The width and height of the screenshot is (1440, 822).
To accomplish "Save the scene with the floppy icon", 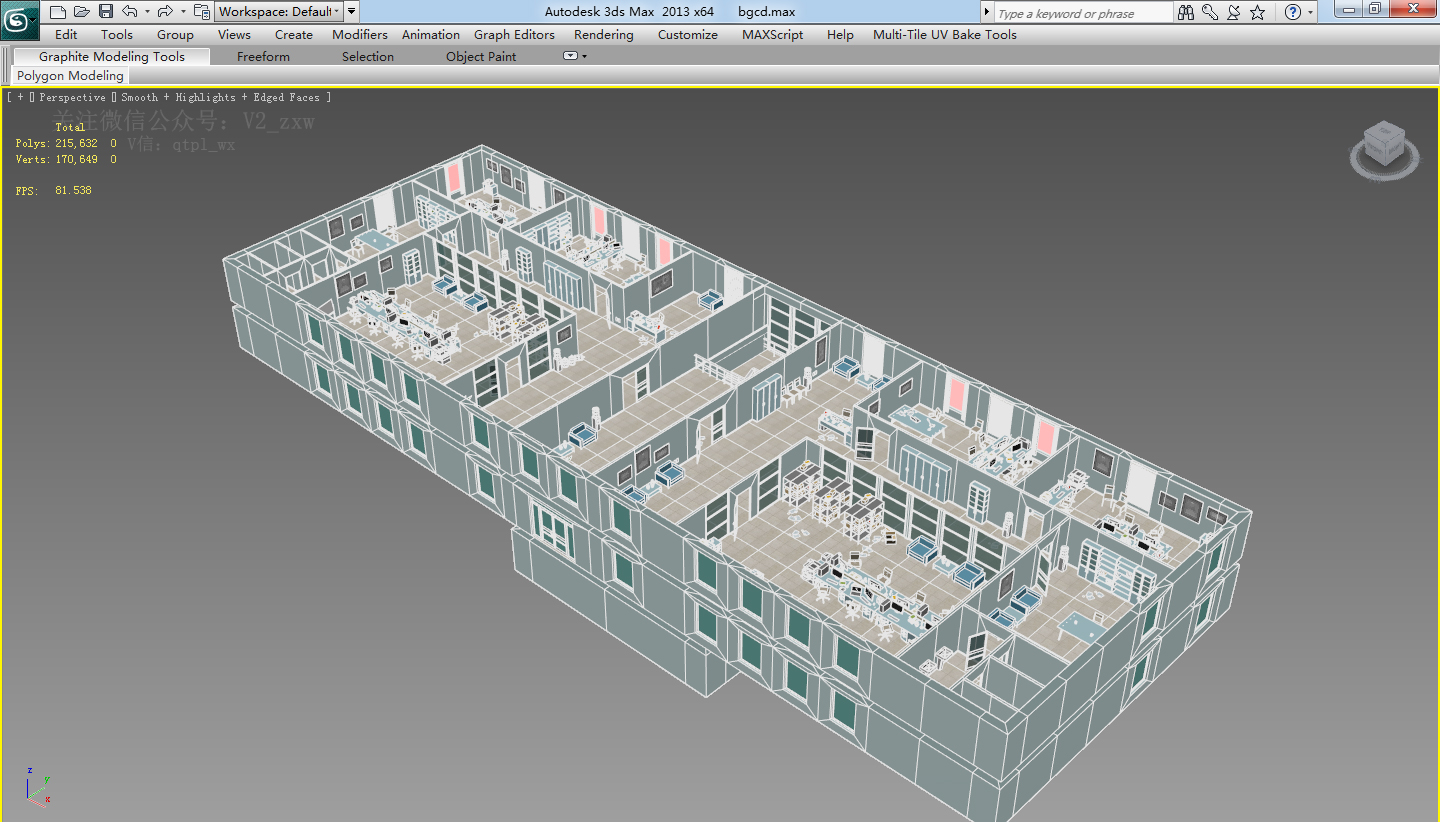I will pyautogui.click(x=106, y=12).
